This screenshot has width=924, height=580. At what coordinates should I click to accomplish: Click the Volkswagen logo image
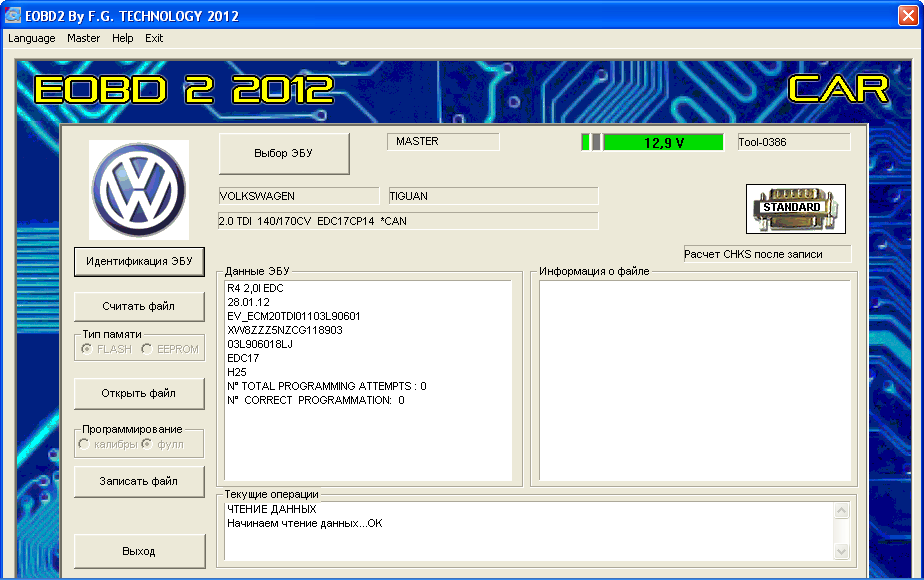click(139, 189)
